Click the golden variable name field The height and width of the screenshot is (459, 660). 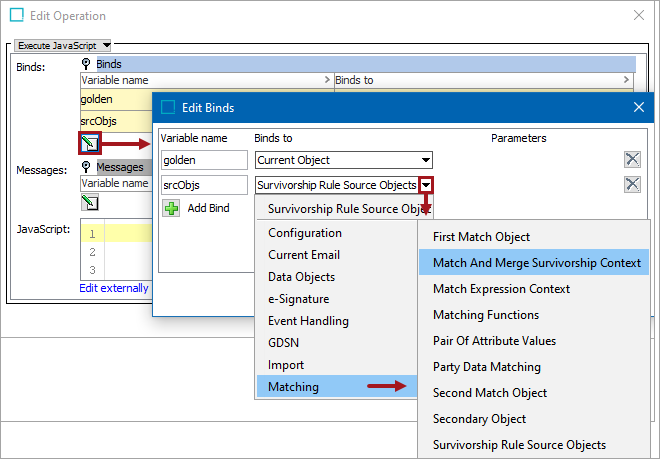point(203,159)
